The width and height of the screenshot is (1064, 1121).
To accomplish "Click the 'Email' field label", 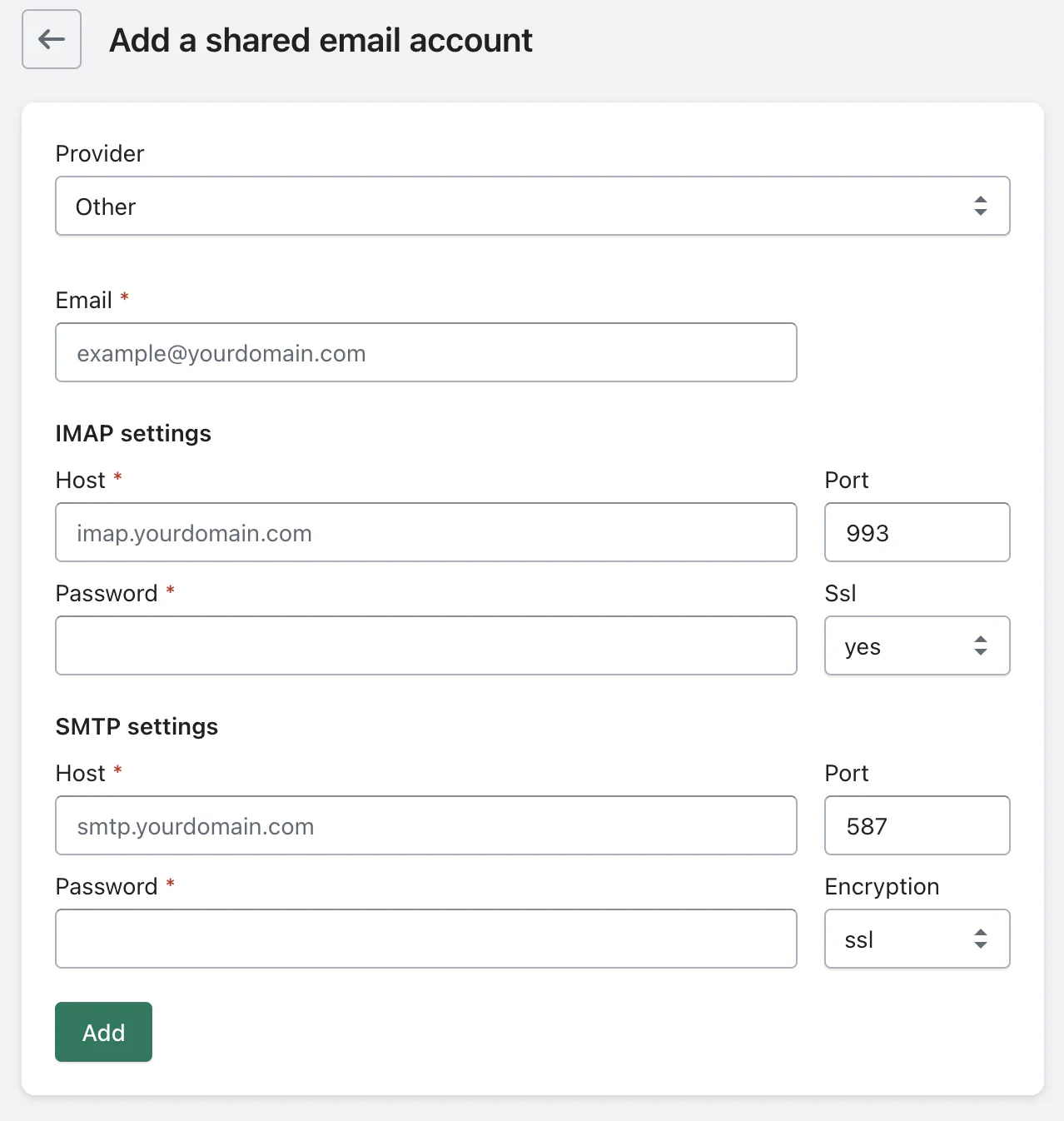I will (84, 300).
